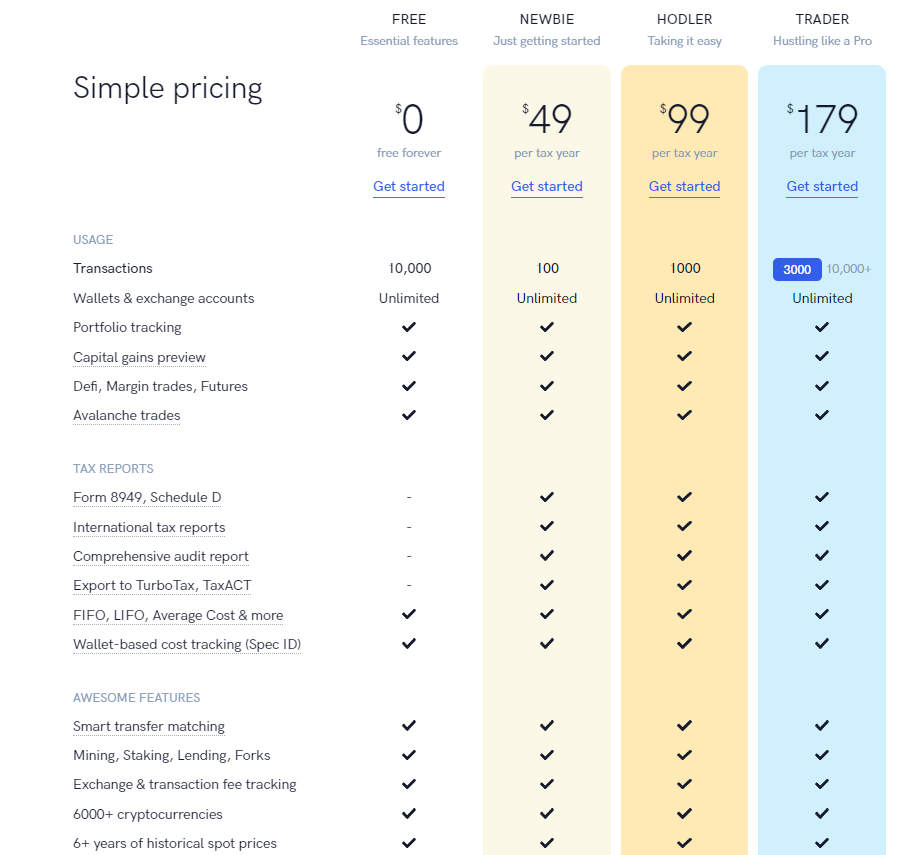Click the Form 8949, Schedule D label
The height and width of the screenshot is (855, 899).
click(147, 497)
